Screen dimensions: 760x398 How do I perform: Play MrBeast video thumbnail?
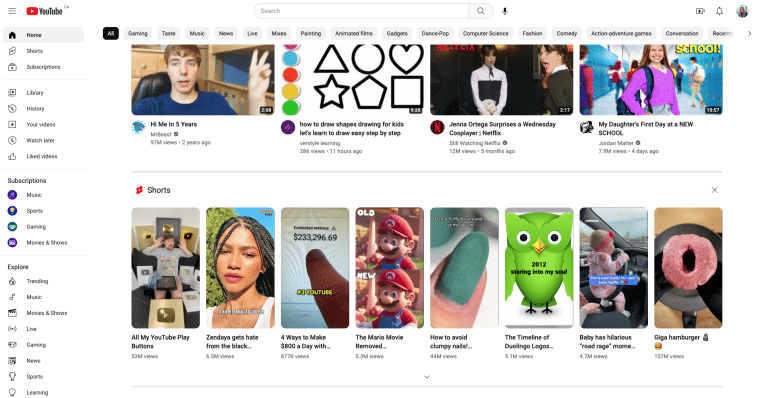(203, 80)
